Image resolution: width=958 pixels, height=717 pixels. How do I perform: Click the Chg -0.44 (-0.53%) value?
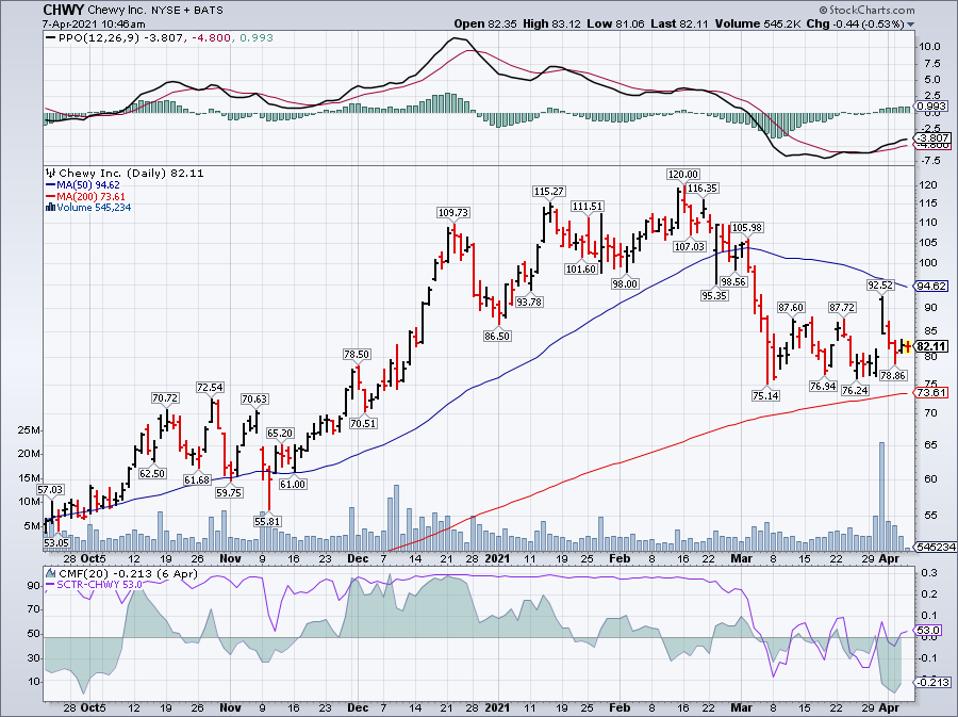tap(855, 24)
